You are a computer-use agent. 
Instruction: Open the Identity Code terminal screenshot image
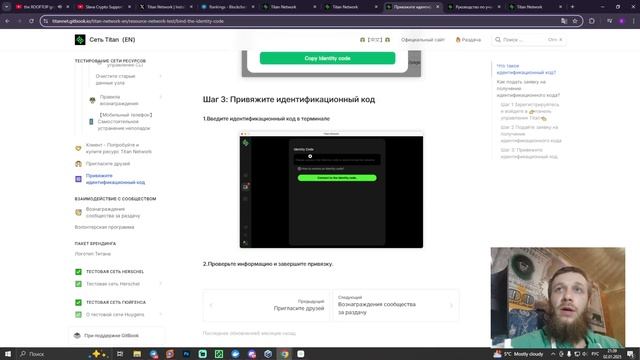[331, 189]
